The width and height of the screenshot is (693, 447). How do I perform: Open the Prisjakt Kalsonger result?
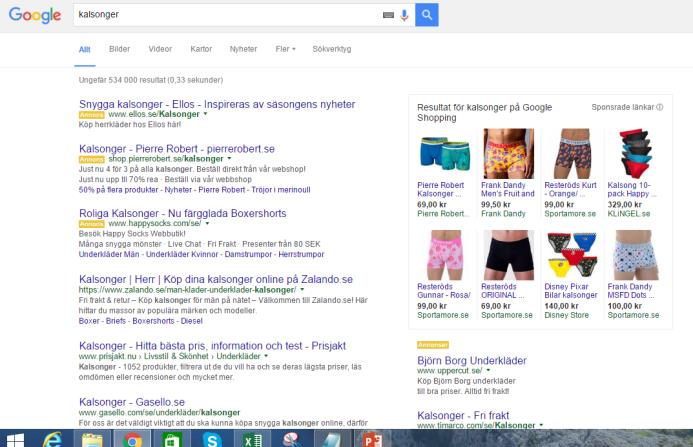212,346
